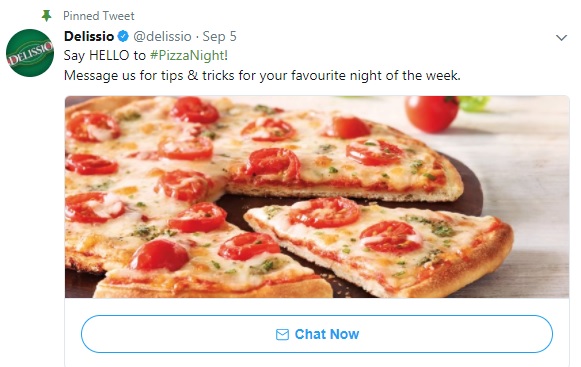
Task: Click the envelope icon in Chat Now
Action: point(282,334)
